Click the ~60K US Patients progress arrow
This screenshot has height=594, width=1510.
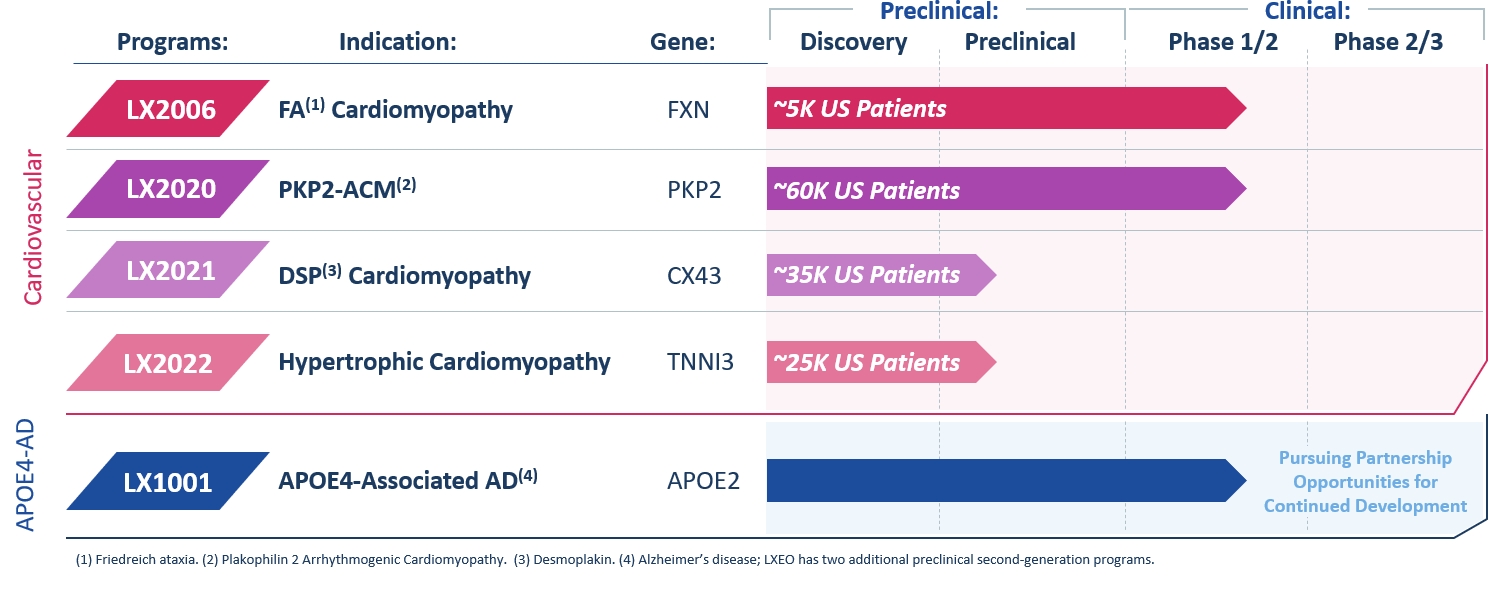pyautogui.click(x=1000, y=189)
